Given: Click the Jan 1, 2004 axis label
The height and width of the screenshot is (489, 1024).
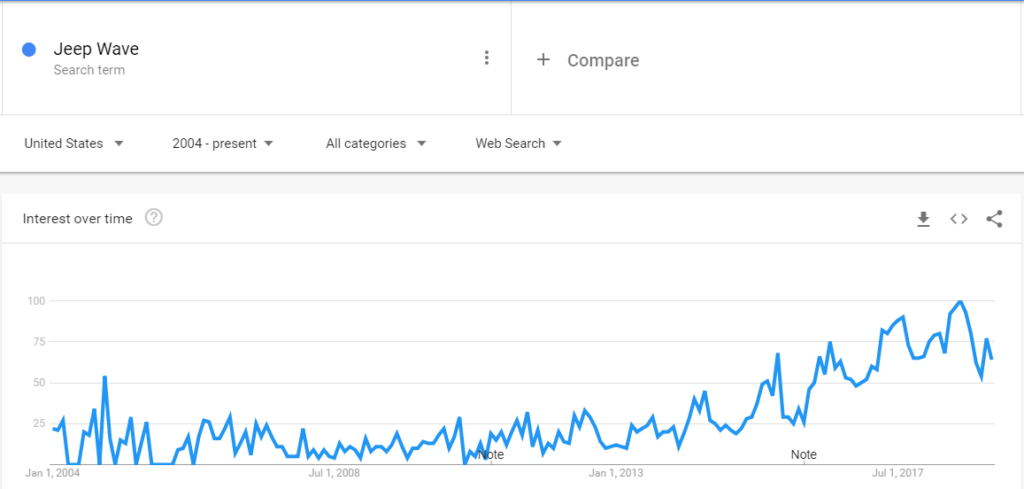Looking at the screenshot, I should pos(52,473).
